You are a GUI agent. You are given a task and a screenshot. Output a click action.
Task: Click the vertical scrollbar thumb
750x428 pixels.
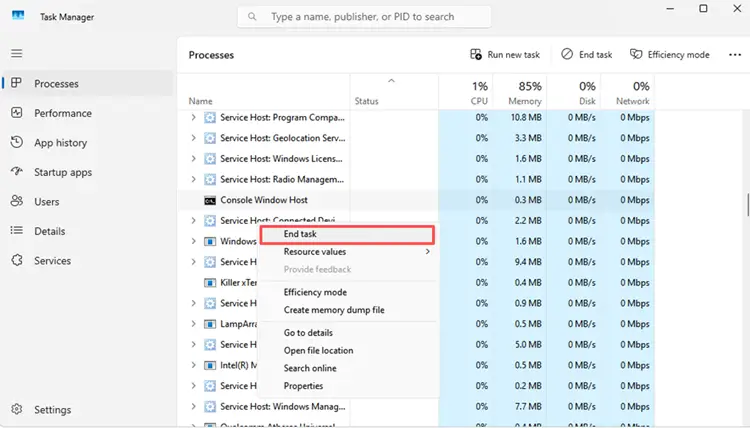(747, 205)
